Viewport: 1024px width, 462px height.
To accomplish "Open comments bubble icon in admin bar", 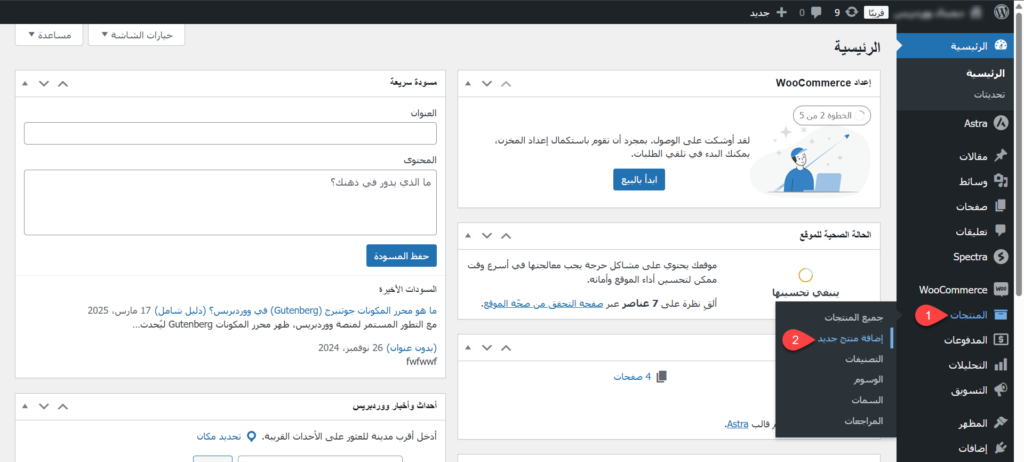I will pyautogui.click(x=815, y=12).
